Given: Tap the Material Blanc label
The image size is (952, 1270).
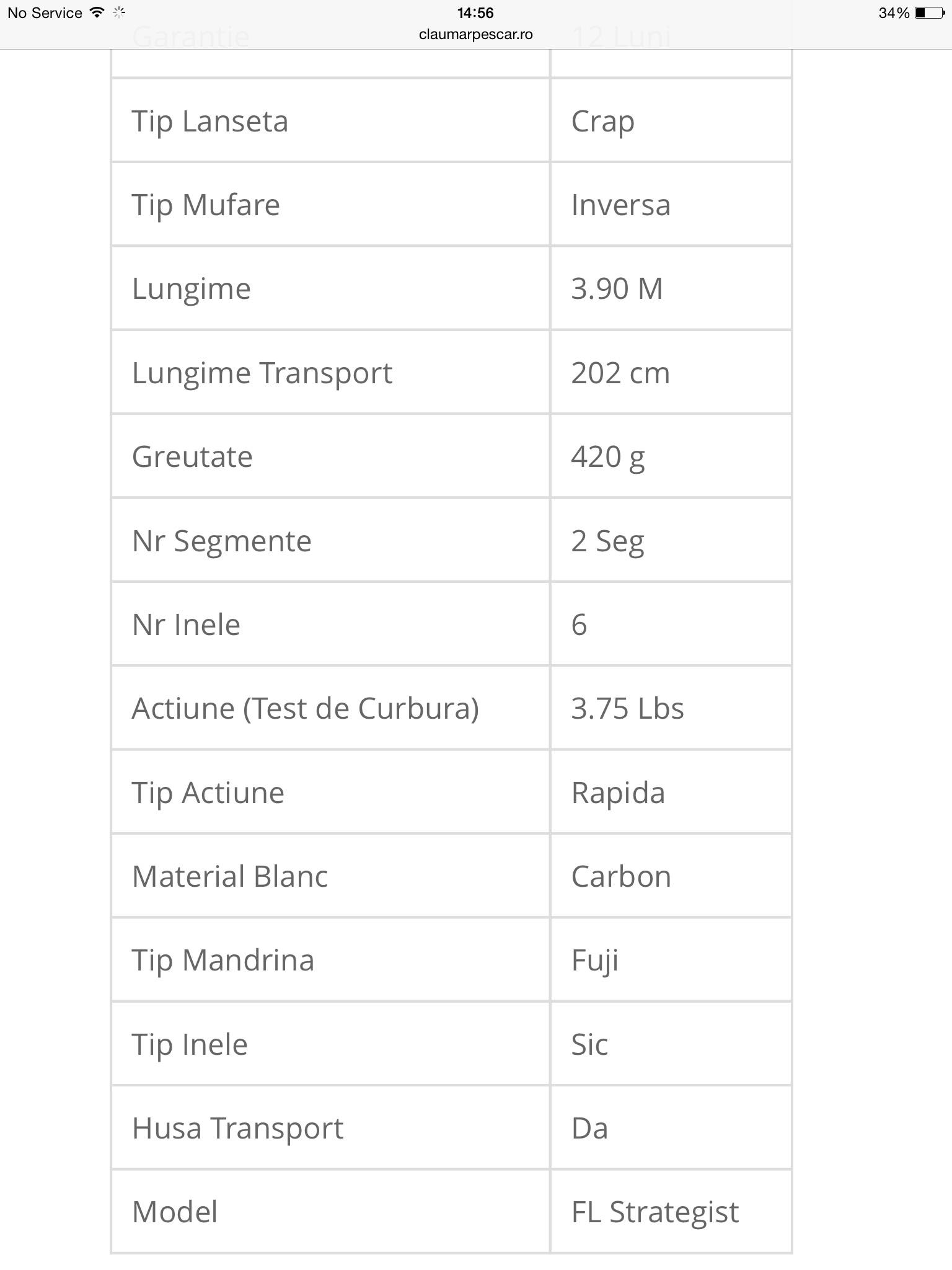Looking at the screenshot, I should click(229, 876).
